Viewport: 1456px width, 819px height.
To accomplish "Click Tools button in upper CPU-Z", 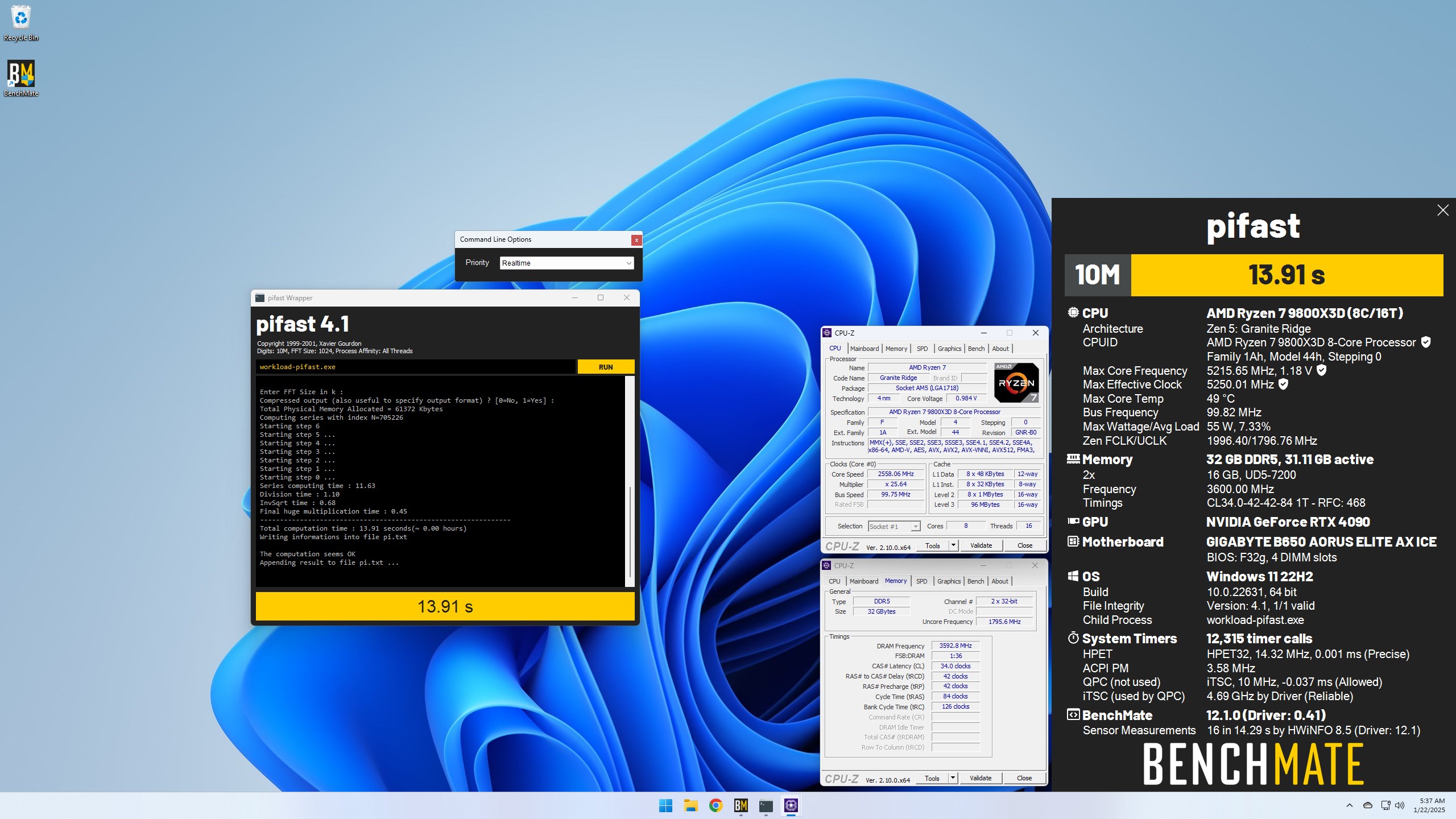I will 933,545.
